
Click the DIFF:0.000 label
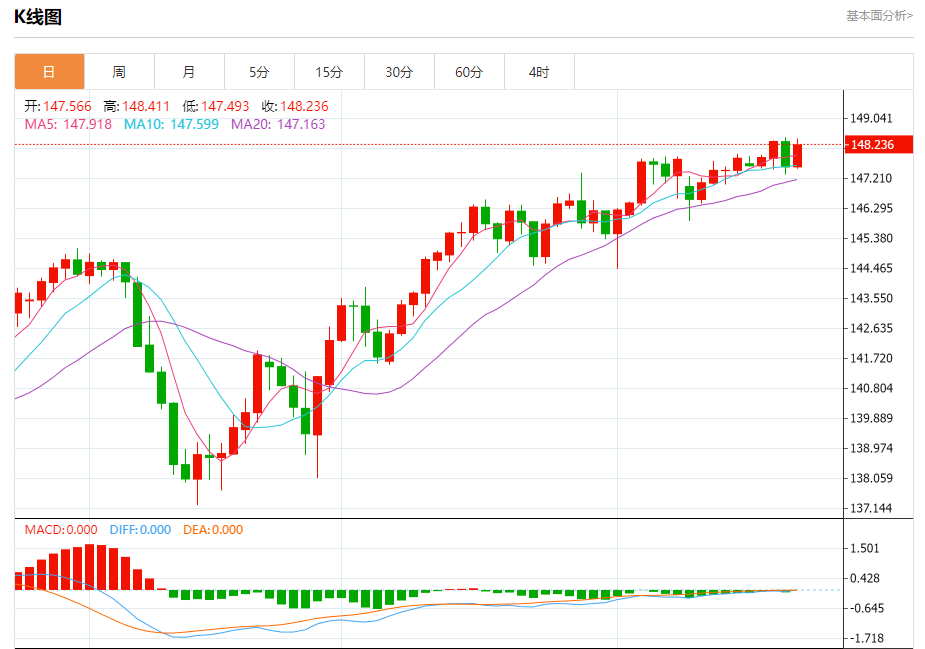140,530
